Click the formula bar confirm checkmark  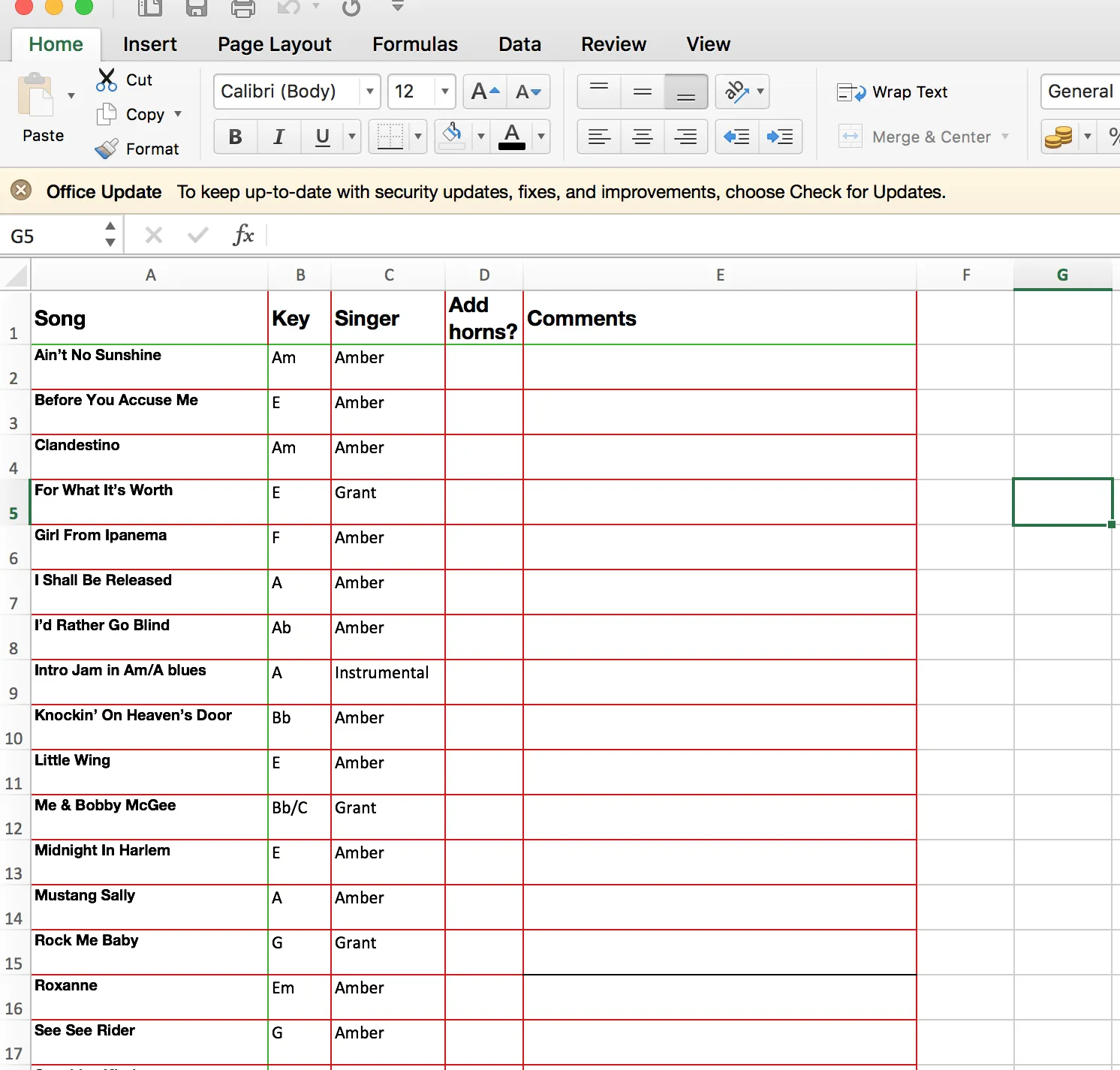(198, 236)
